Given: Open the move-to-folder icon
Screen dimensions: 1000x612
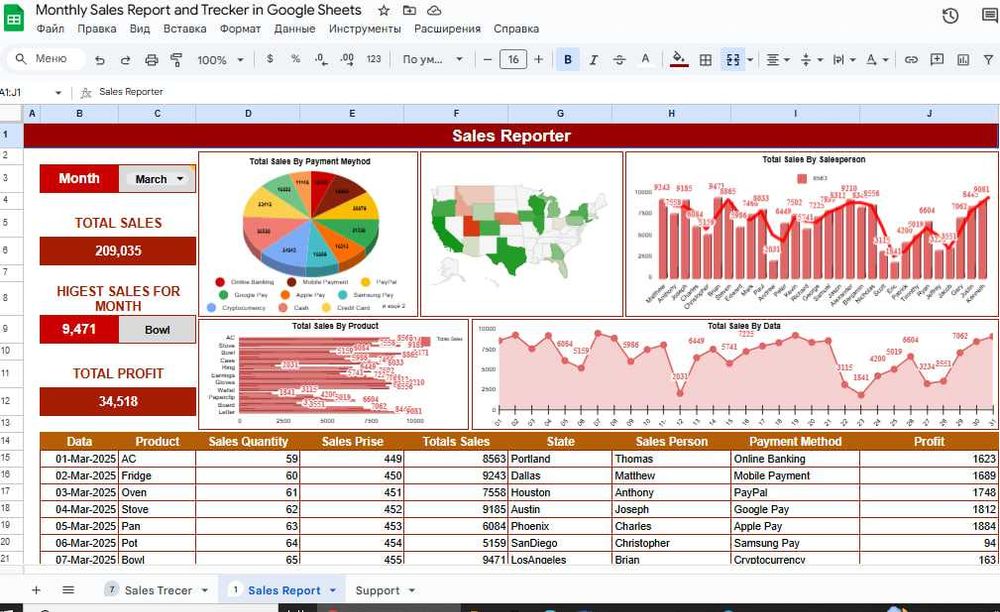Looking at the screenshot, I should tap(409, 11).
